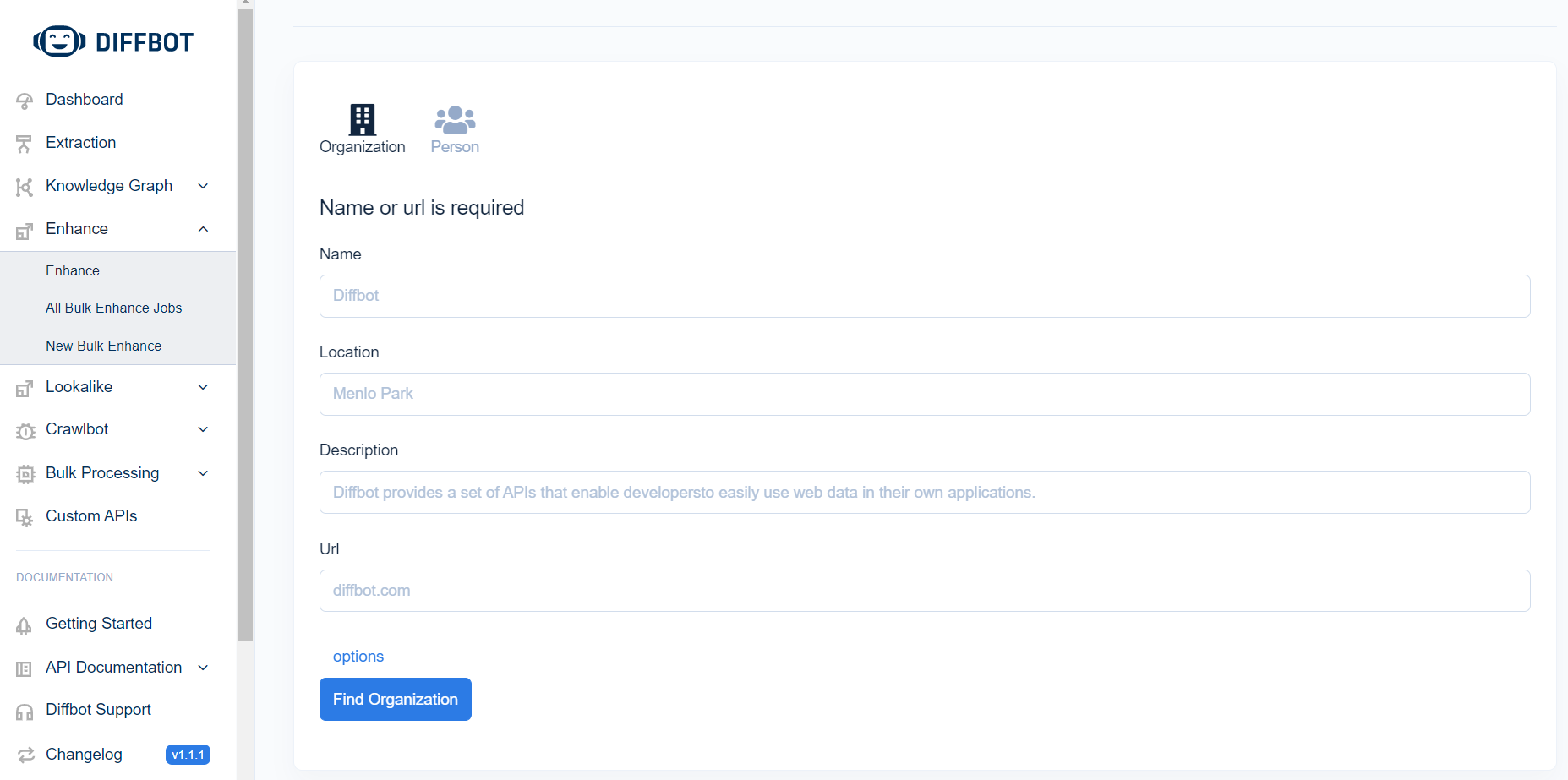Collapse the Enhance menu chevron
The image size is (1568, 780).
(x=203, y=229)
